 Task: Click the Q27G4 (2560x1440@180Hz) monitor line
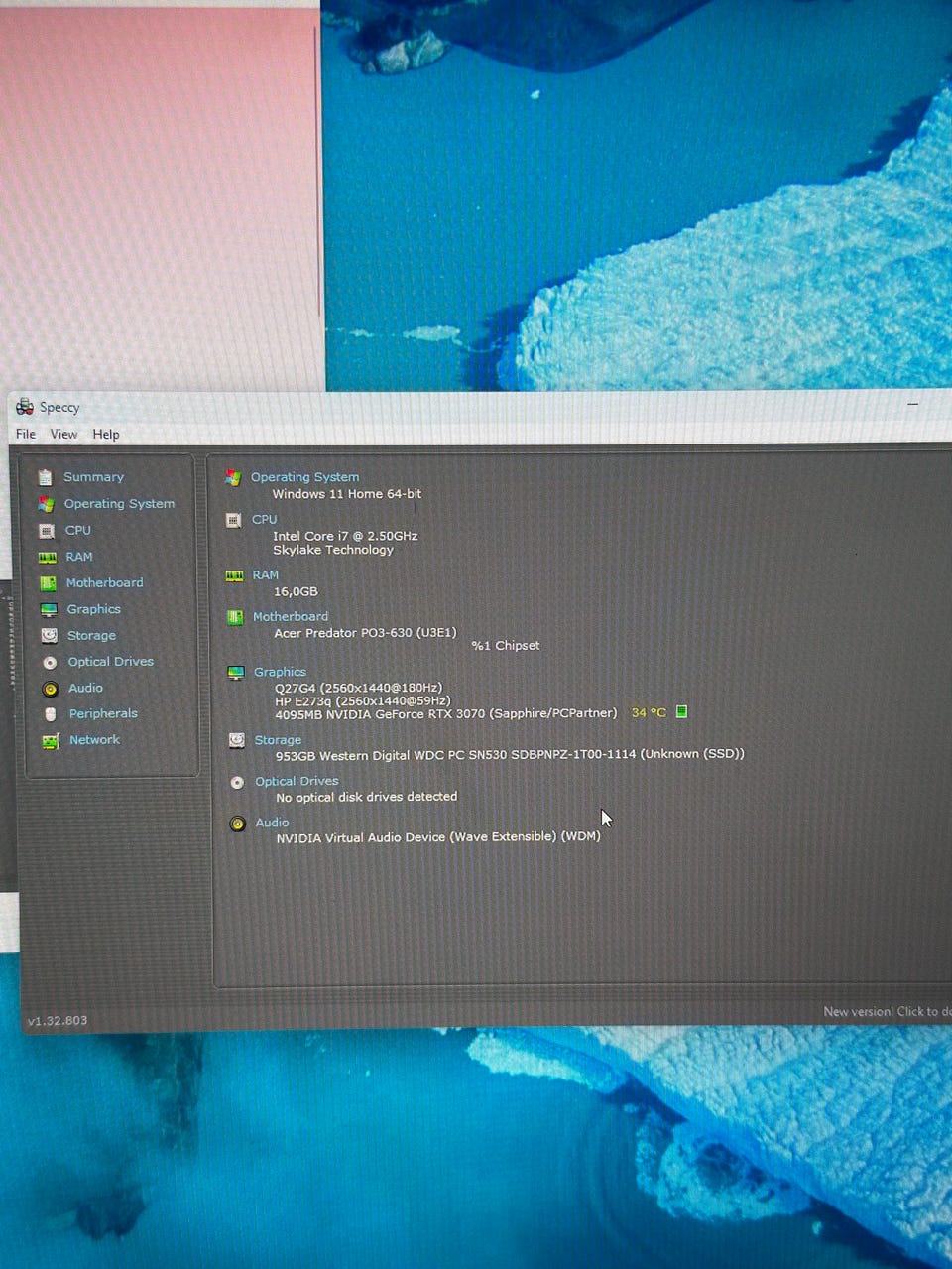pos(359,688)
